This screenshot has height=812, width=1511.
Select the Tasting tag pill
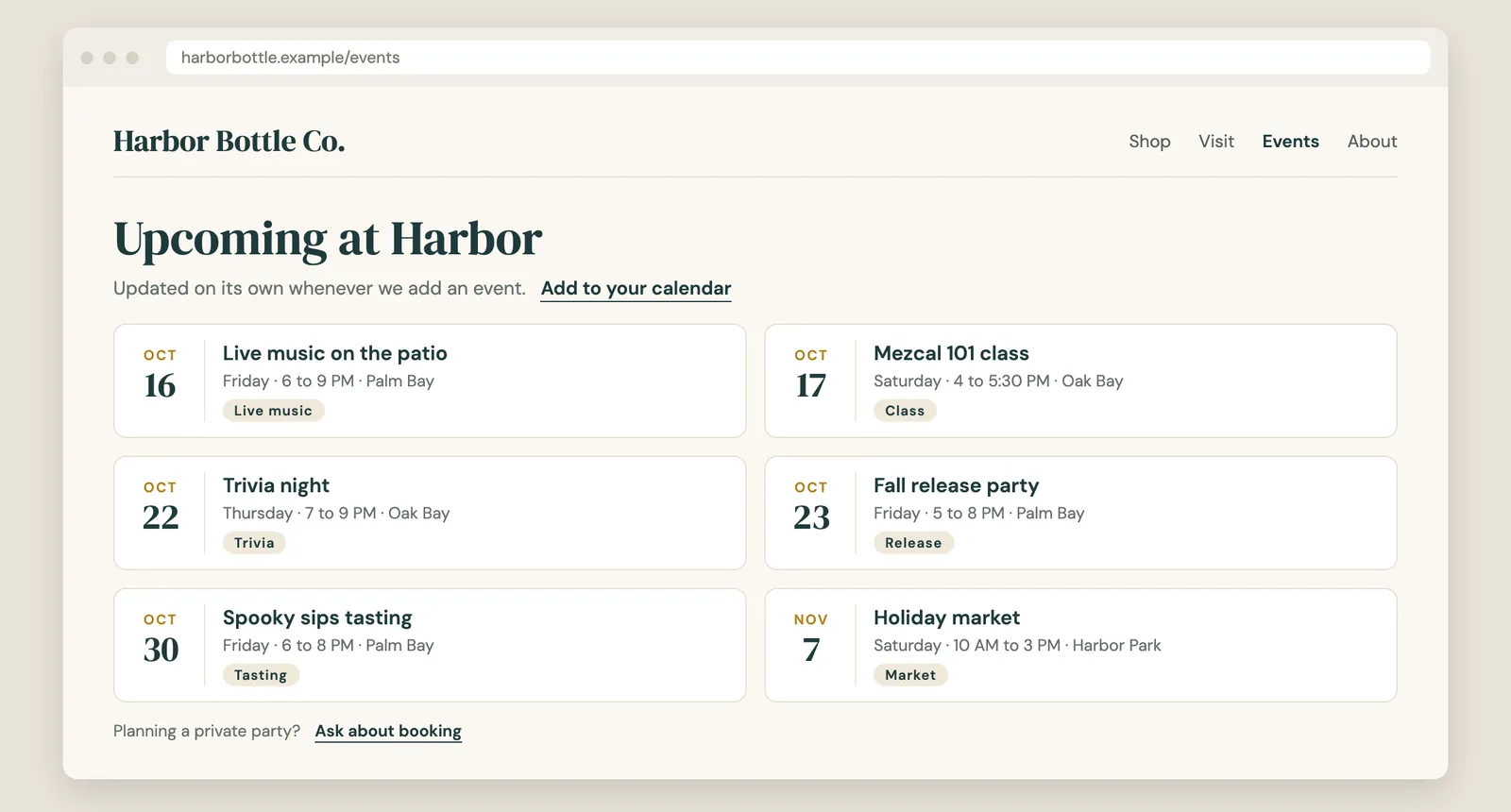coord(261,675)
